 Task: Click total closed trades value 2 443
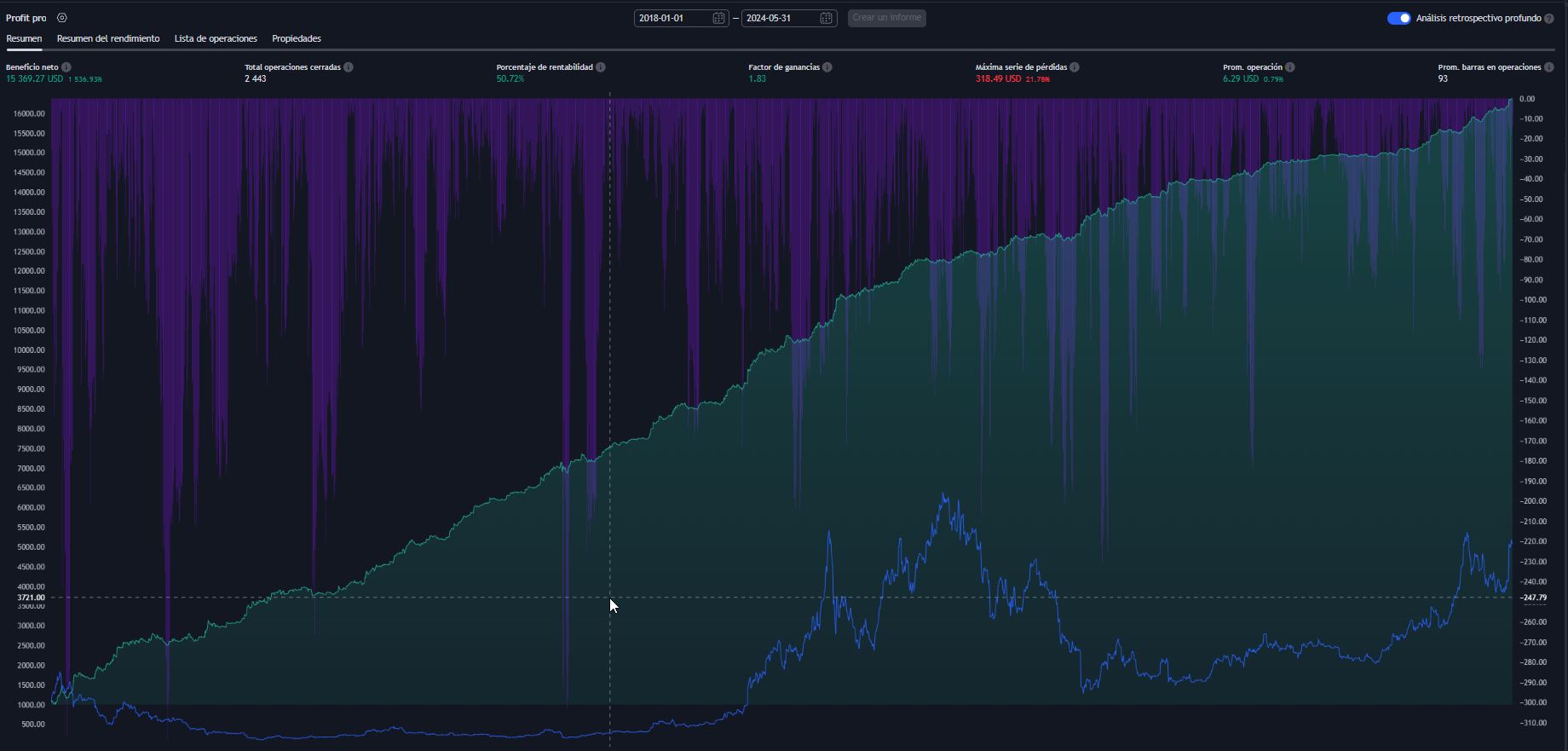click(256, 78)
